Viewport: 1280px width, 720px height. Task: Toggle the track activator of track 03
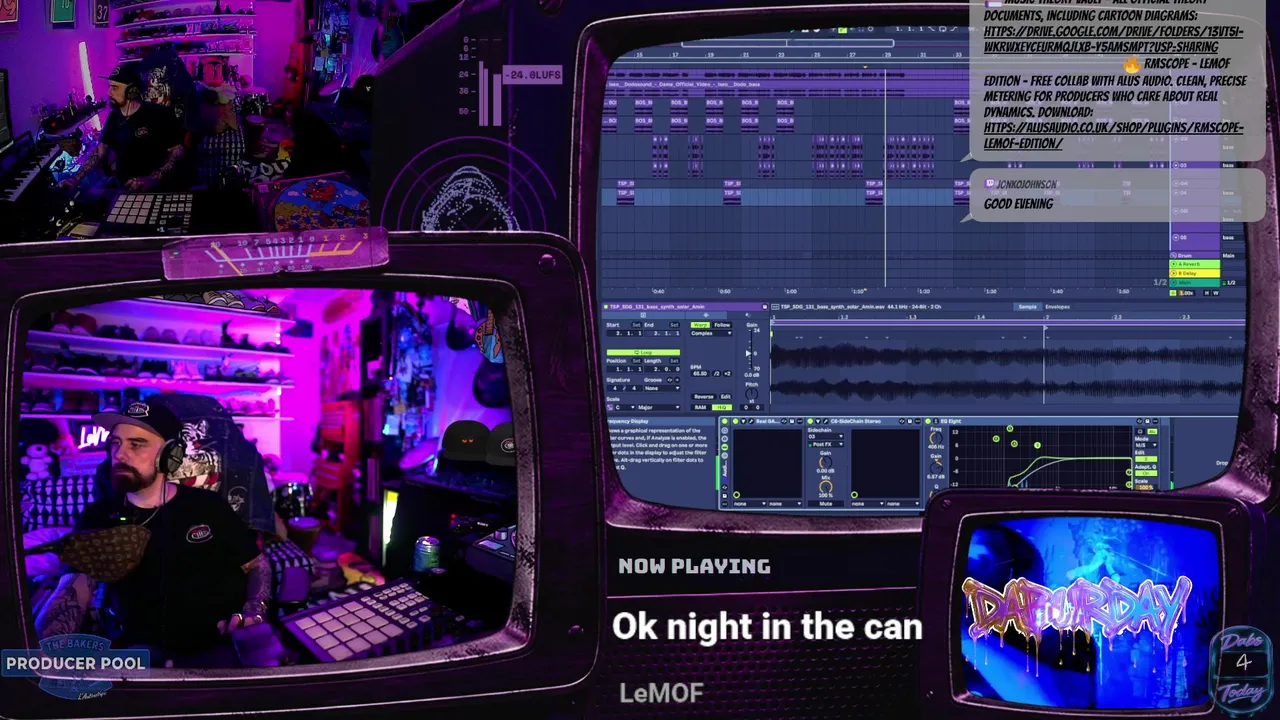(x=1176, y=165)
